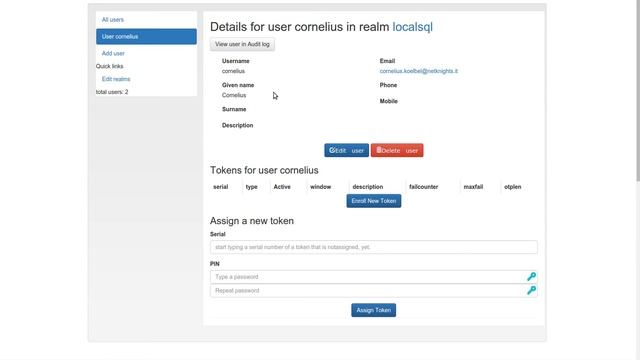The image size is (640, 360).
Task: Click the edit pencil icon on Edit user
Action: click(x=332, y=150)
